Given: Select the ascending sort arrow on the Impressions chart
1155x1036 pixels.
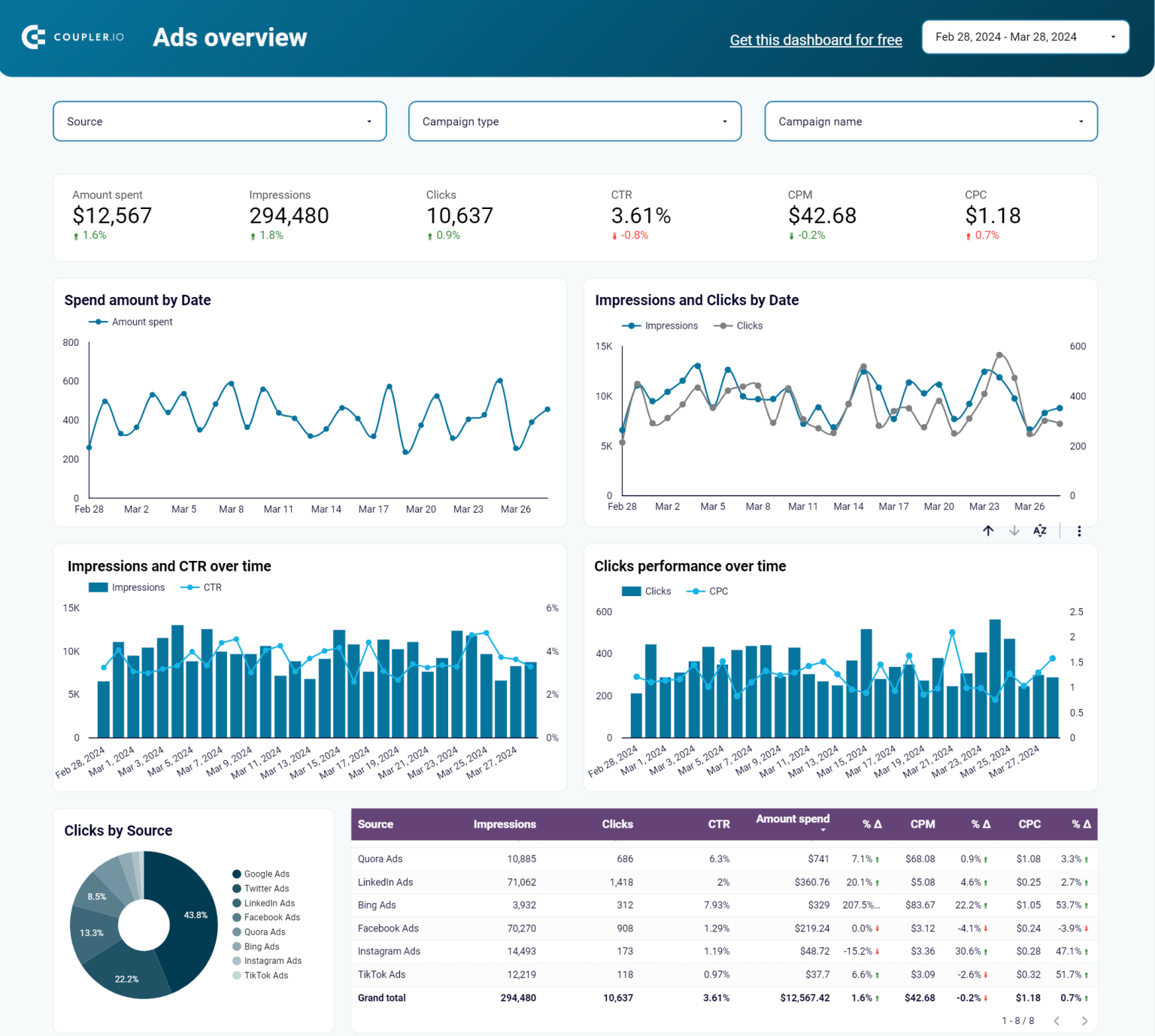Looking at the screenshot, I should 989,530.
